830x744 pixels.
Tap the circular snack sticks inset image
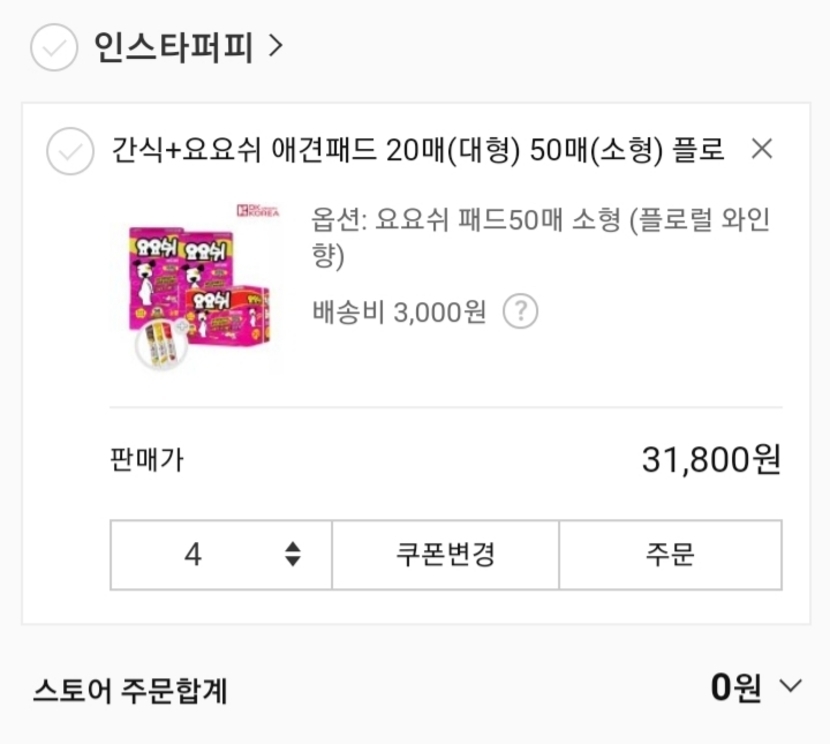click(162, 342)
